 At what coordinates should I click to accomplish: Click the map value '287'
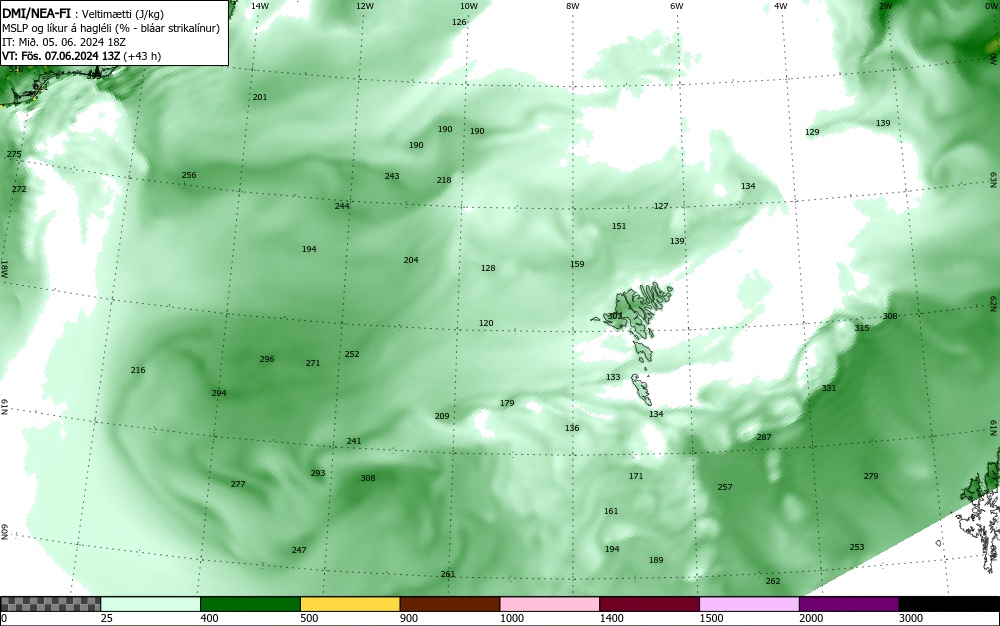[x=764, y=437]
